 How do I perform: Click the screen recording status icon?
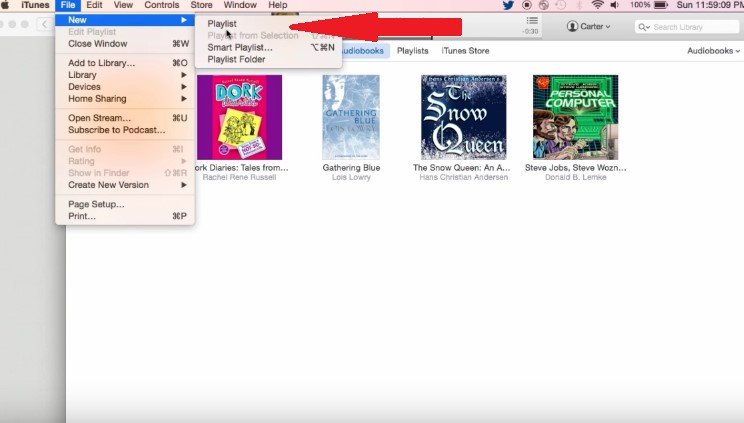[526, 5]
